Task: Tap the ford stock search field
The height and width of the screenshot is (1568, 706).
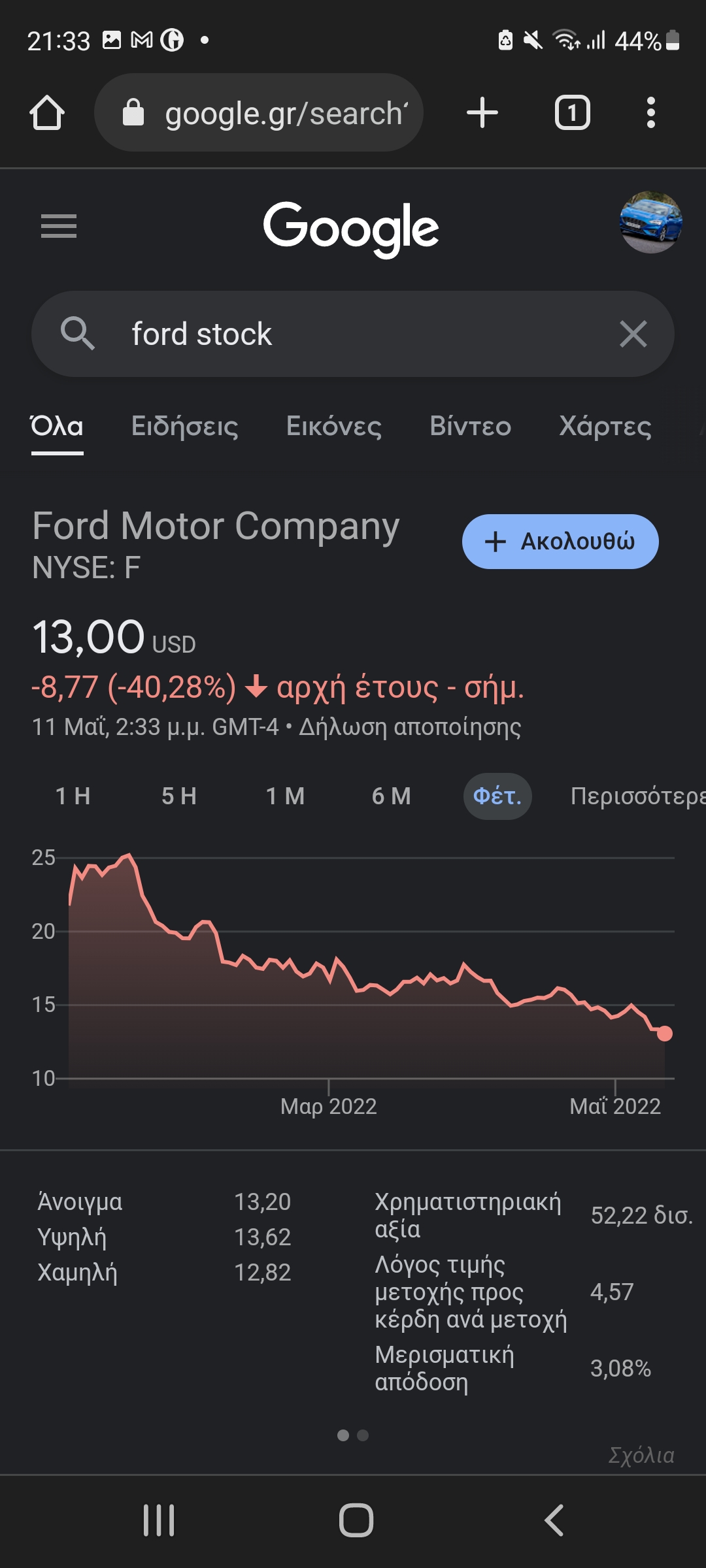Action: tap(353, 334)
